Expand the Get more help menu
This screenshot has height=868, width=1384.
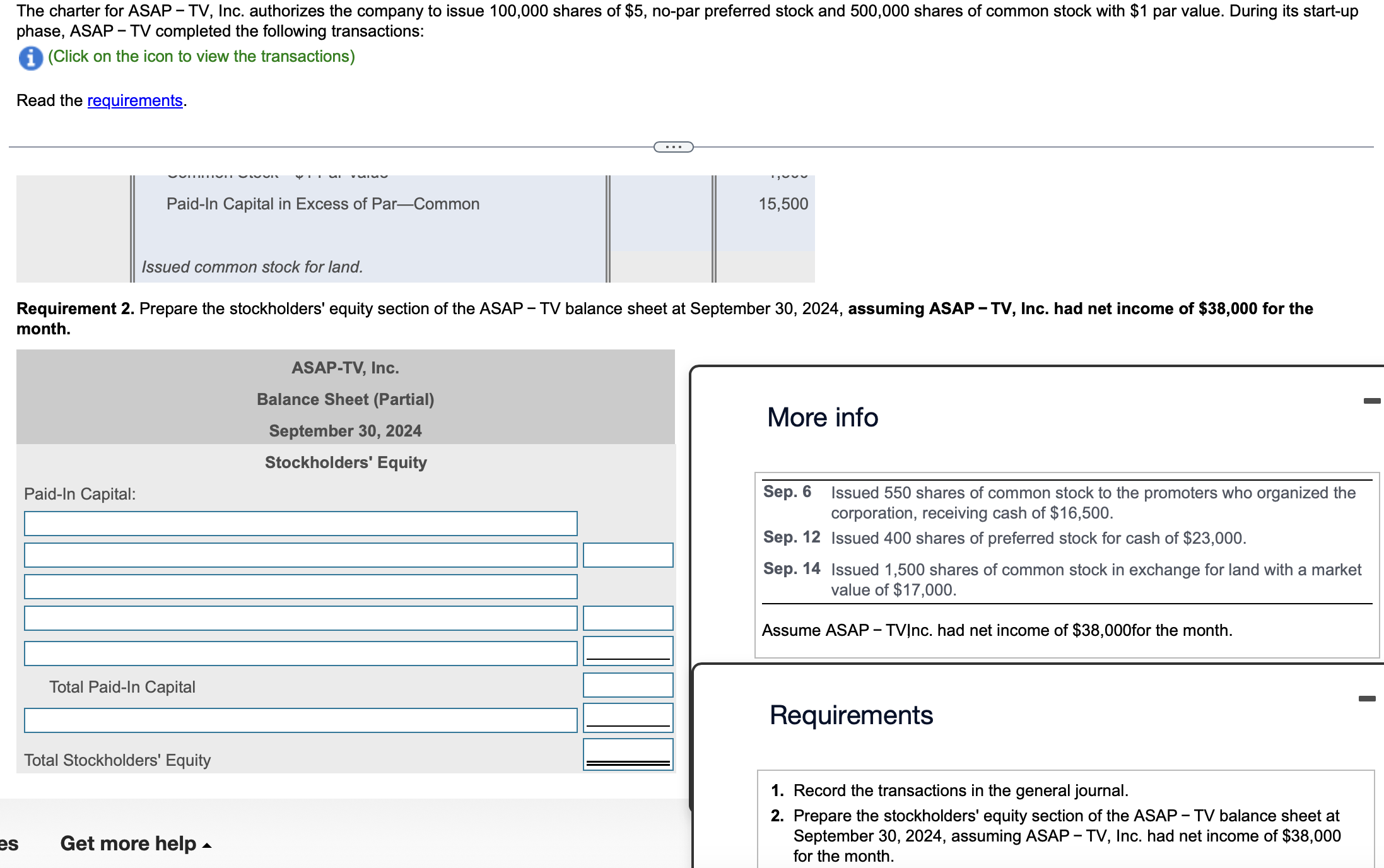(135, 843)
